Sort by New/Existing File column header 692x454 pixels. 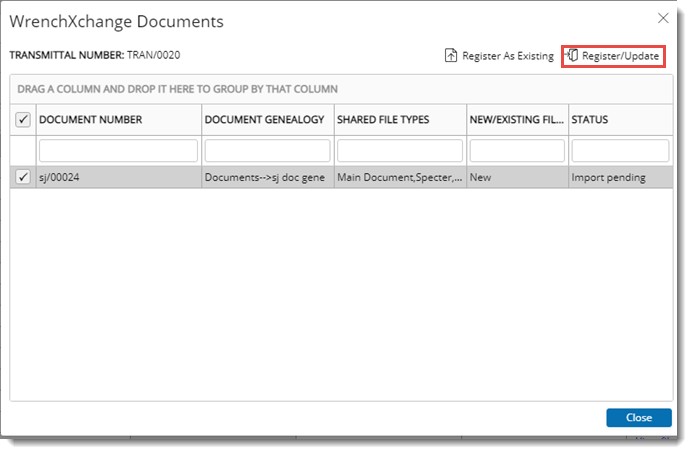click(x=517, y=120)
